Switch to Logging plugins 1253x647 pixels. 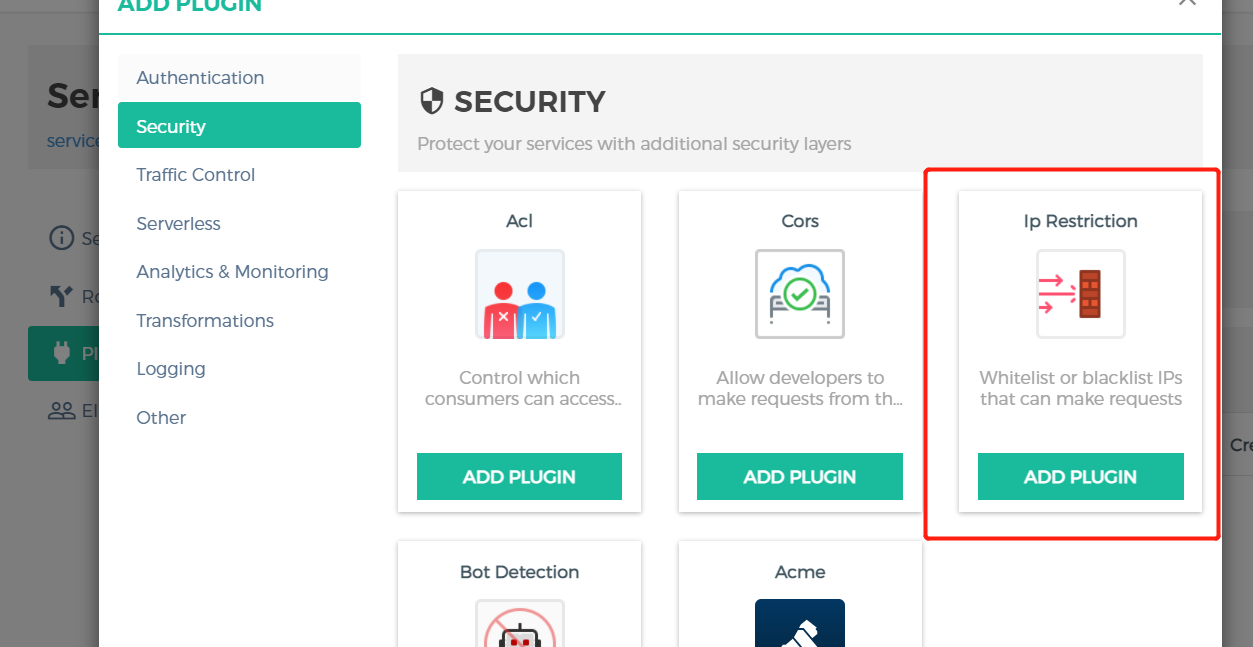point(171,369)
